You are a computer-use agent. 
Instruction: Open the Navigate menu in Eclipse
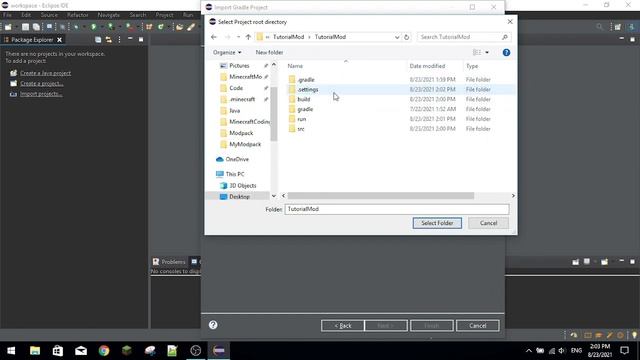(x=109, y=15)
